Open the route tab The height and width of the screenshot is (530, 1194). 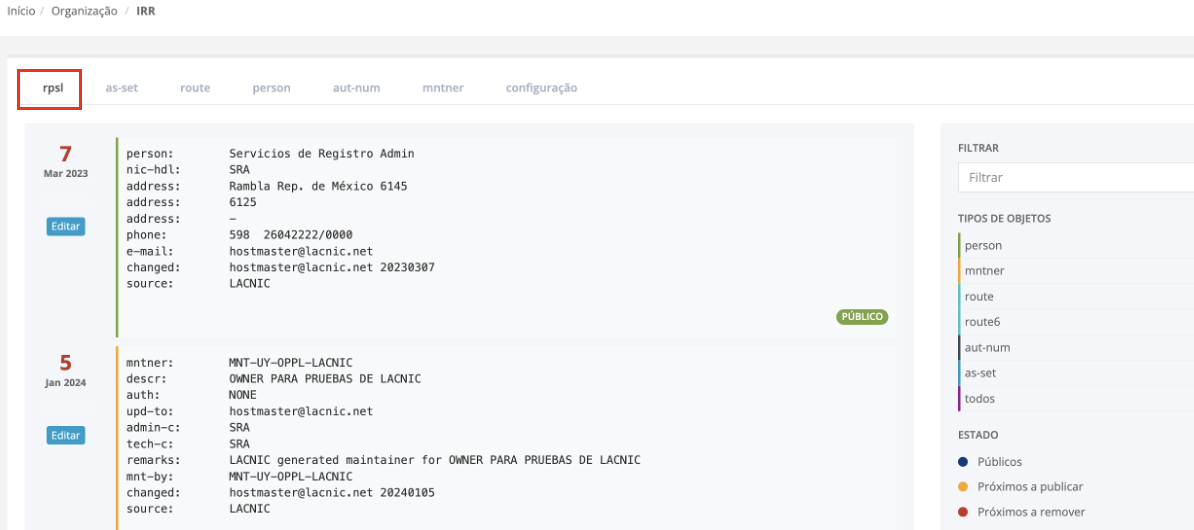(x=195, y=88)
